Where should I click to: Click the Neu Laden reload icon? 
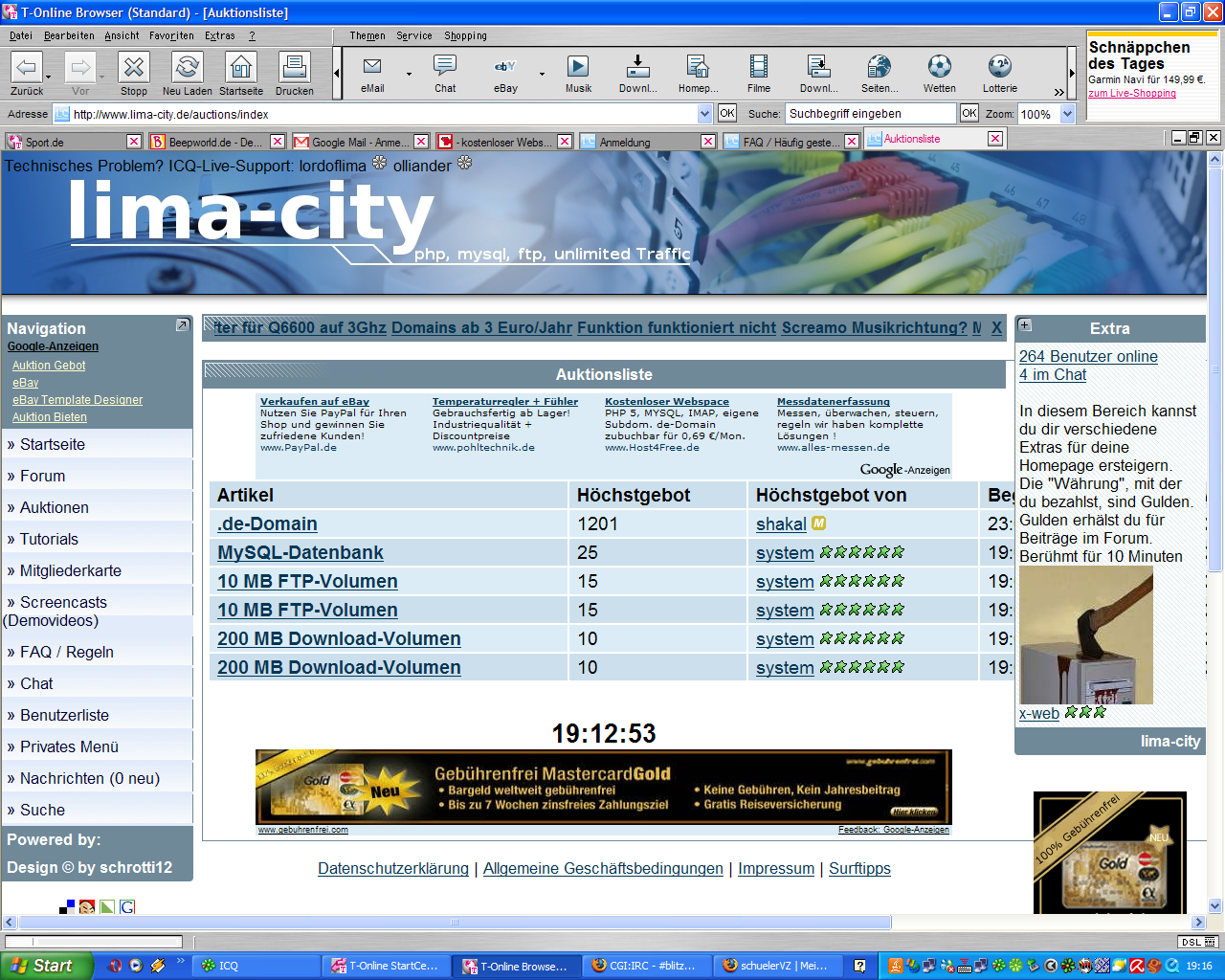(x=187, y=68)
